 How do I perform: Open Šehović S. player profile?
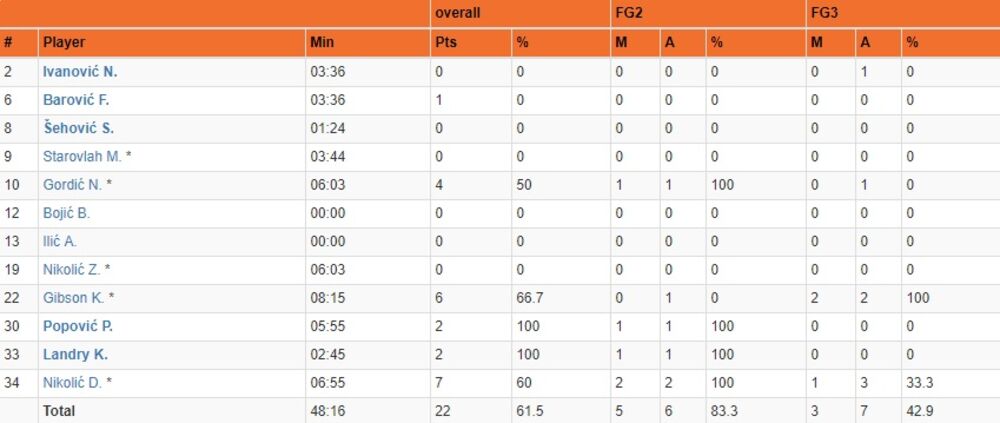click(78, 128)
